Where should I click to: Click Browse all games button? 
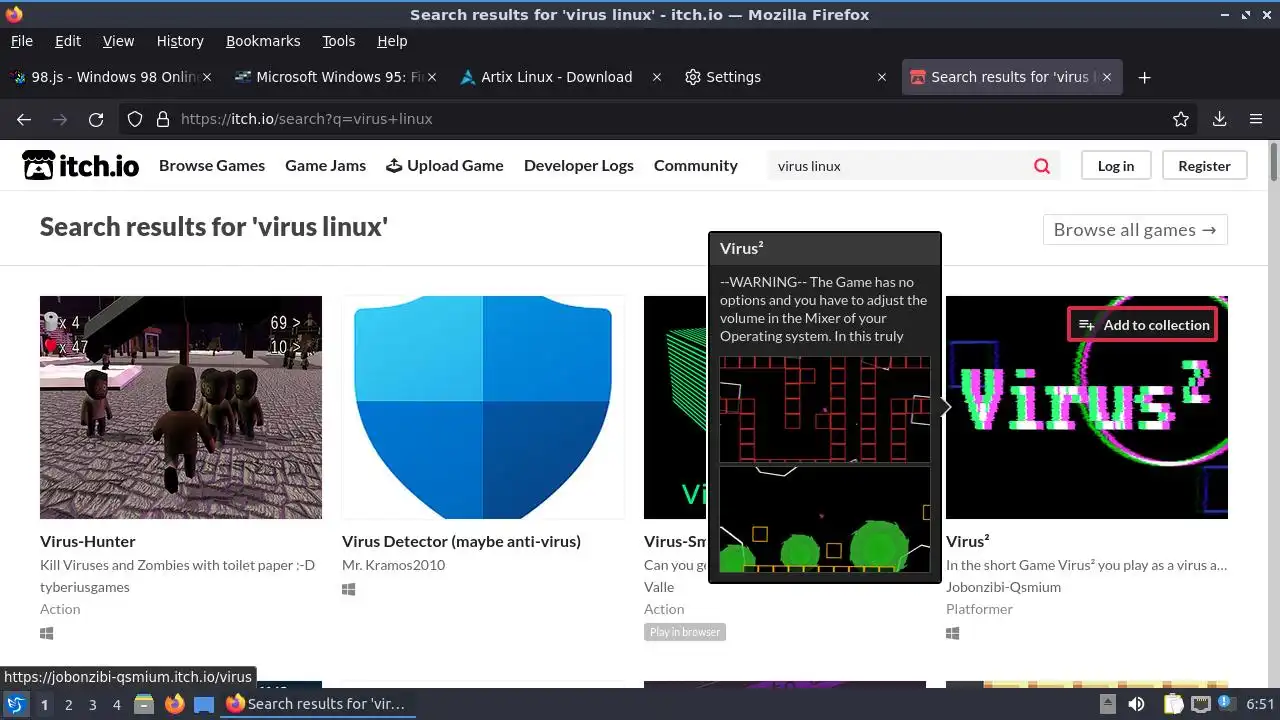coord(1135,230)
